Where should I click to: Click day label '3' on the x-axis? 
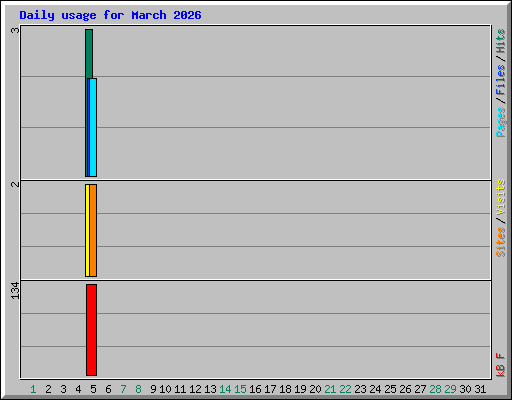[x=63, y=389]
